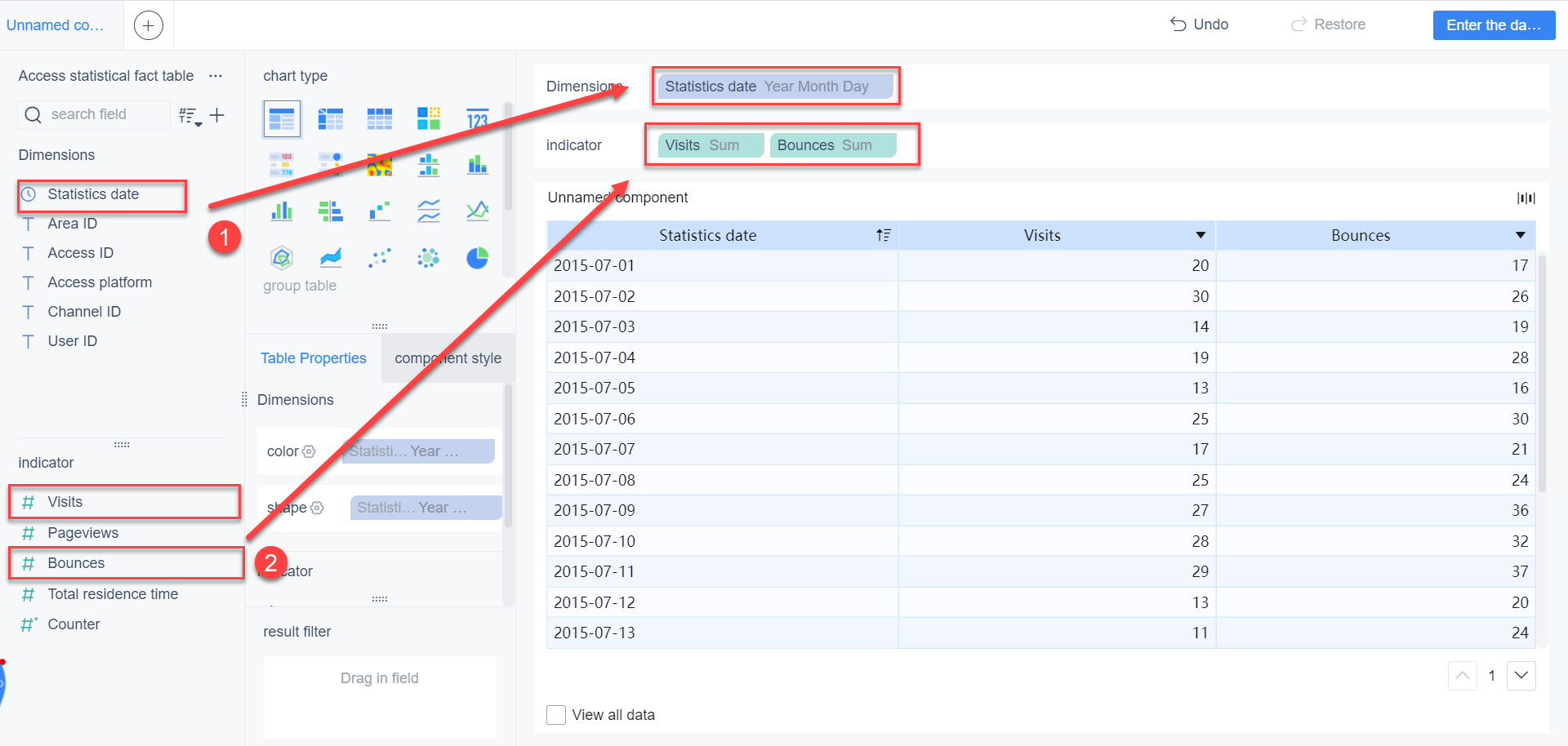Open the Unnamed component tab

tap(56, 25)
